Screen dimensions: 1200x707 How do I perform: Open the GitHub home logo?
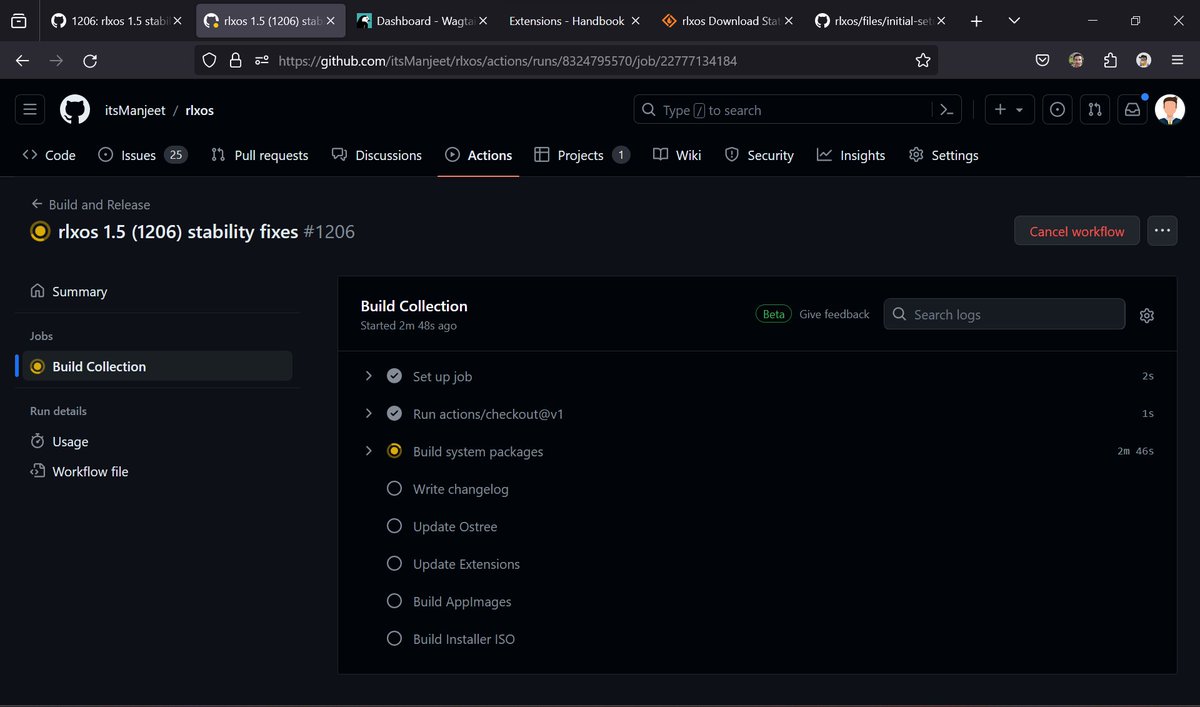(x=75, y=110)
